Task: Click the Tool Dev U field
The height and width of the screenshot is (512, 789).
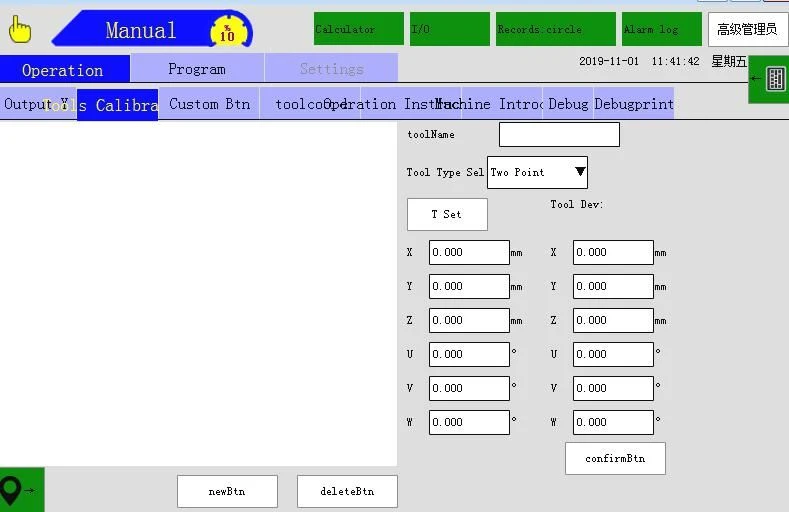Action: pyautogui.click(x=613, y=354)
